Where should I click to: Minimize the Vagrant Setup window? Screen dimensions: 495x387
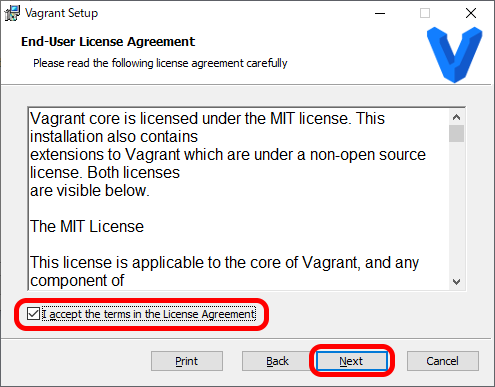[x=380, y=13]
